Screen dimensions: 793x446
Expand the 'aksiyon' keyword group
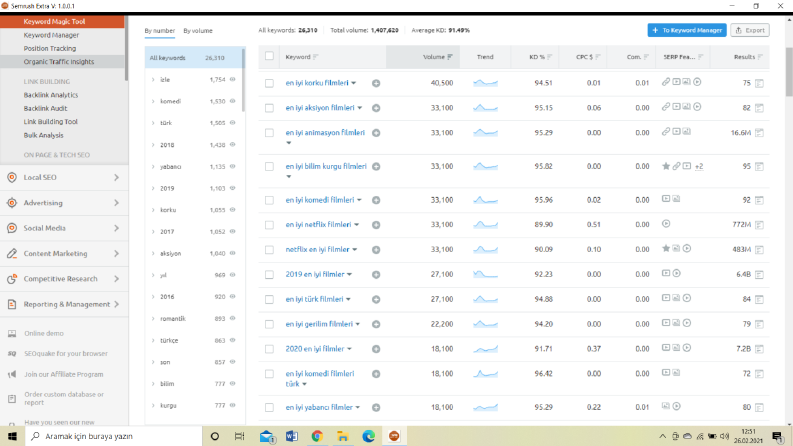point(153,253)
